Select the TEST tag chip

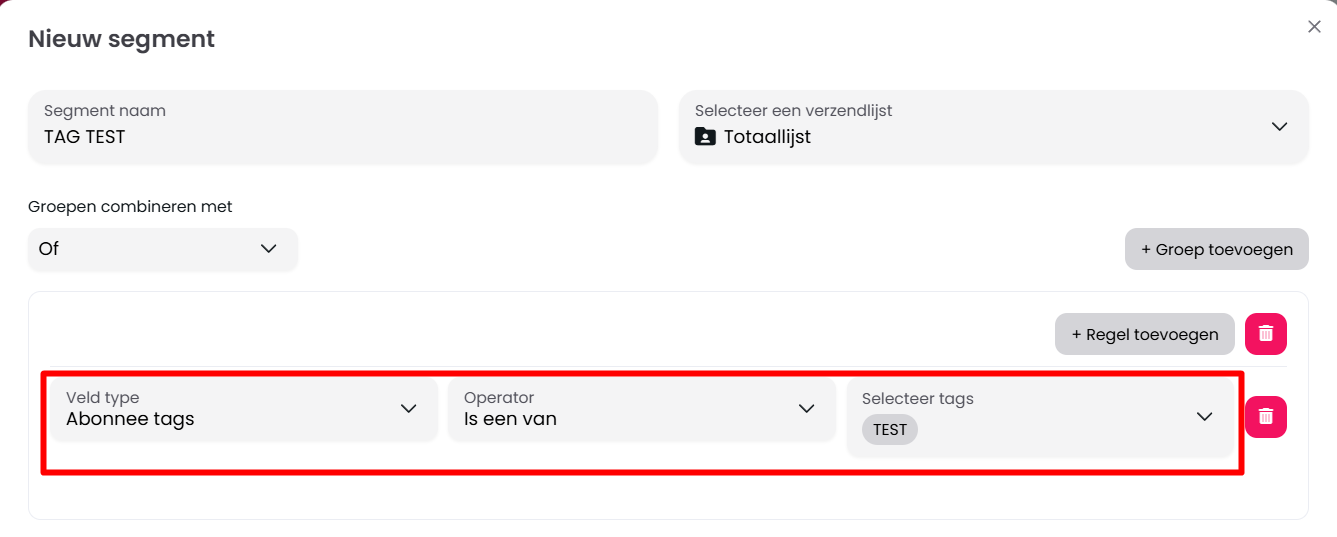tap(889, 430)
